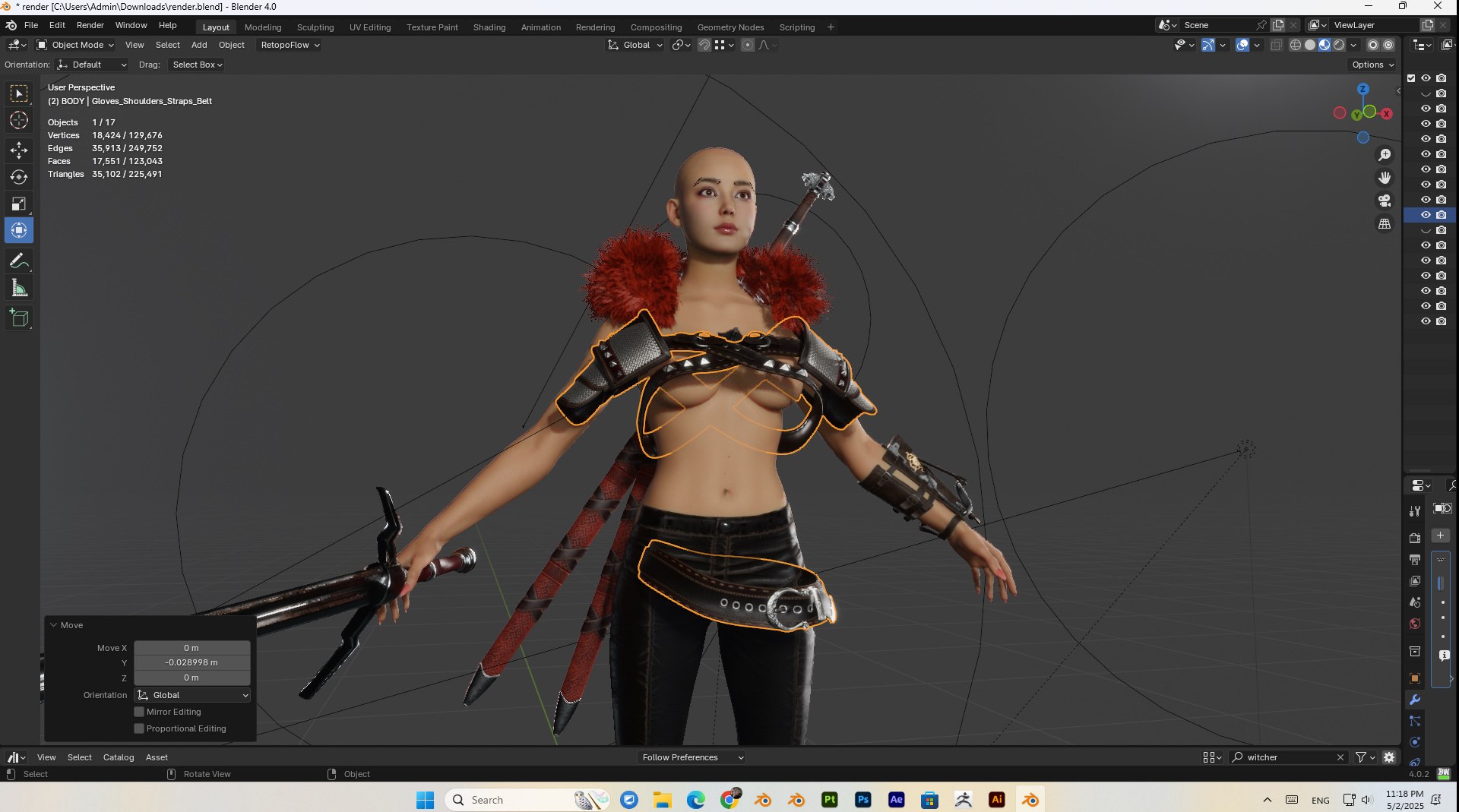Viewport: 1459px width, 812px height.
Task: Open Particles properties tab icon
Action: (x=1414, y=721)
